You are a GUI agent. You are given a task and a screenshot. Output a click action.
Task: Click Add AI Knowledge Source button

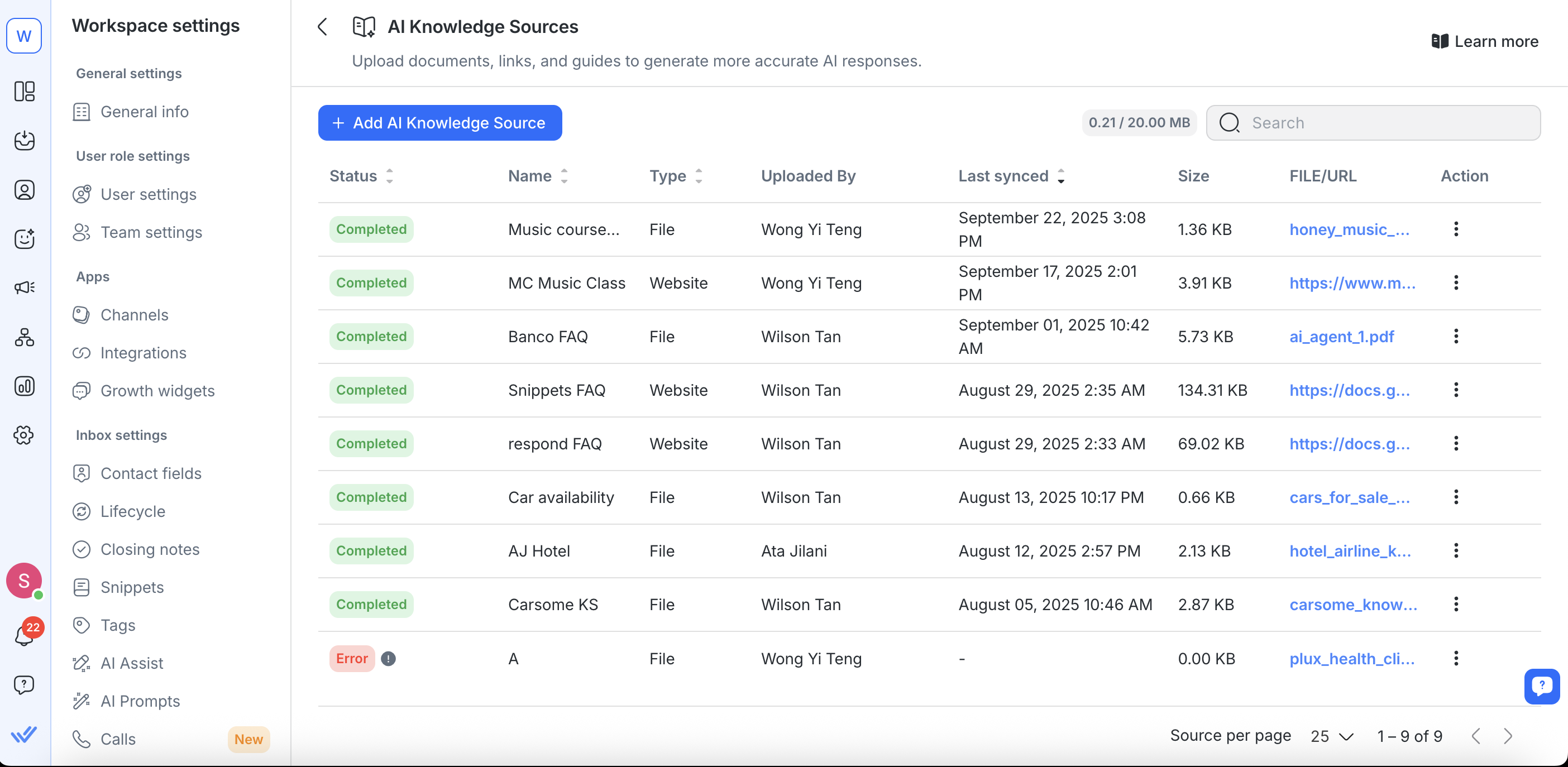point(439,123)
